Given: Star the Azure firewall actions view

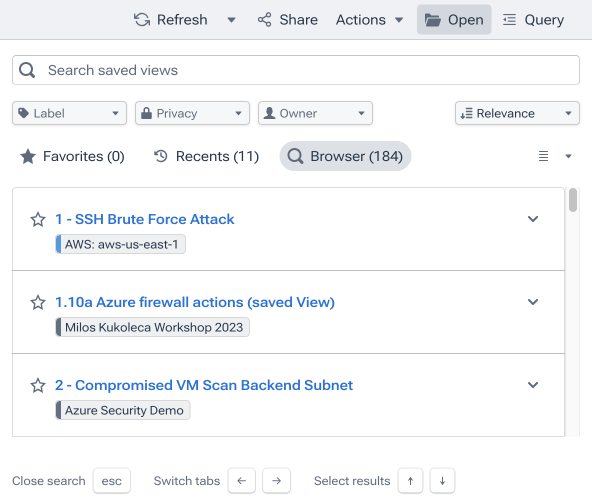Looking at the screenshot, I should pyautogui.click(x=38, y=302).
